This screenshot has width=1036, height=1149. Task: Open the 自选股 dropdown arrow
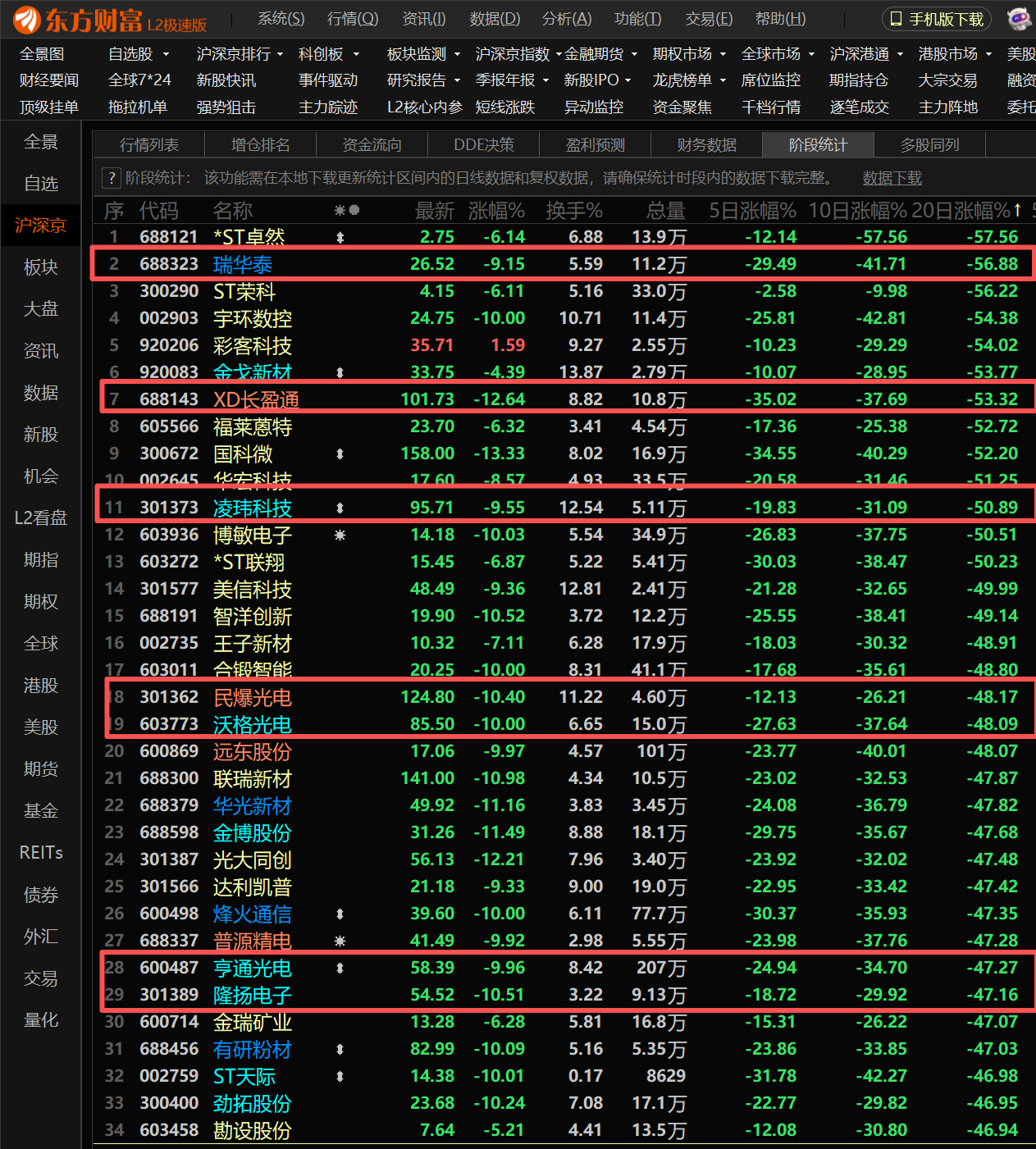click(166, 55)
